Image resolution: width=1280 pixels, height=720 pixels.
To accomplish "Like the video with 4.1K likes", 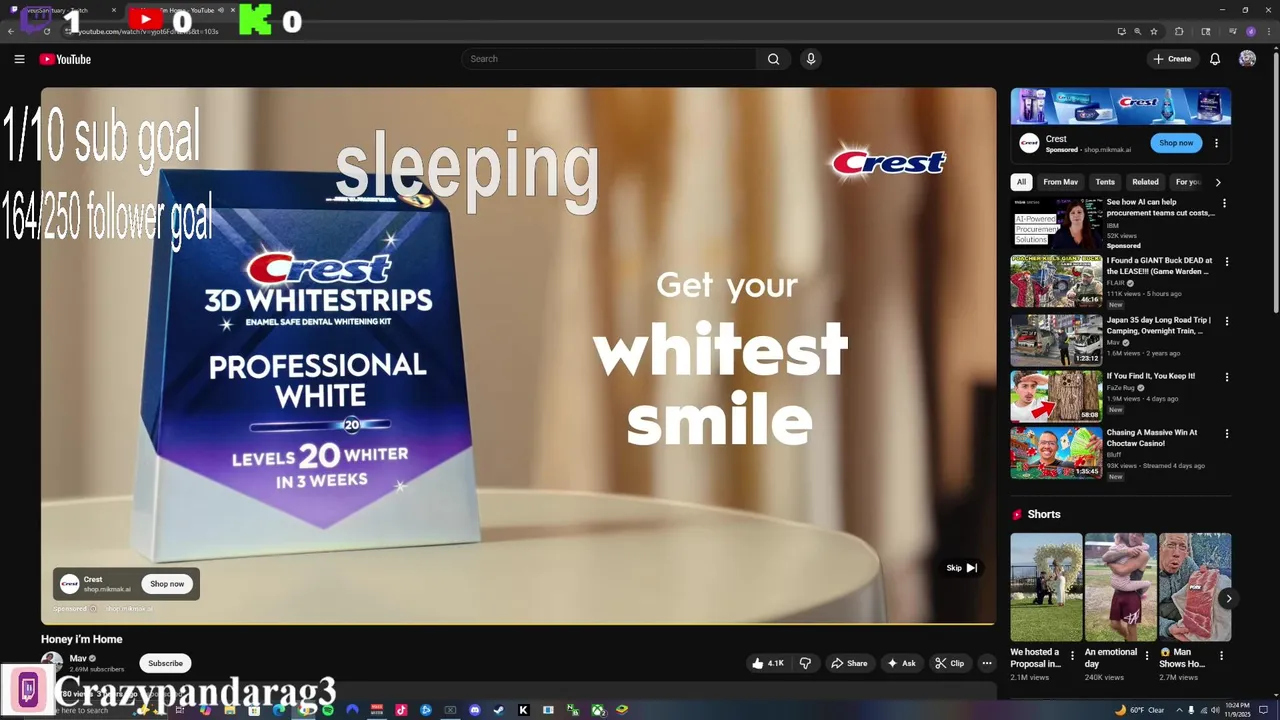I will tap(768, 663).
